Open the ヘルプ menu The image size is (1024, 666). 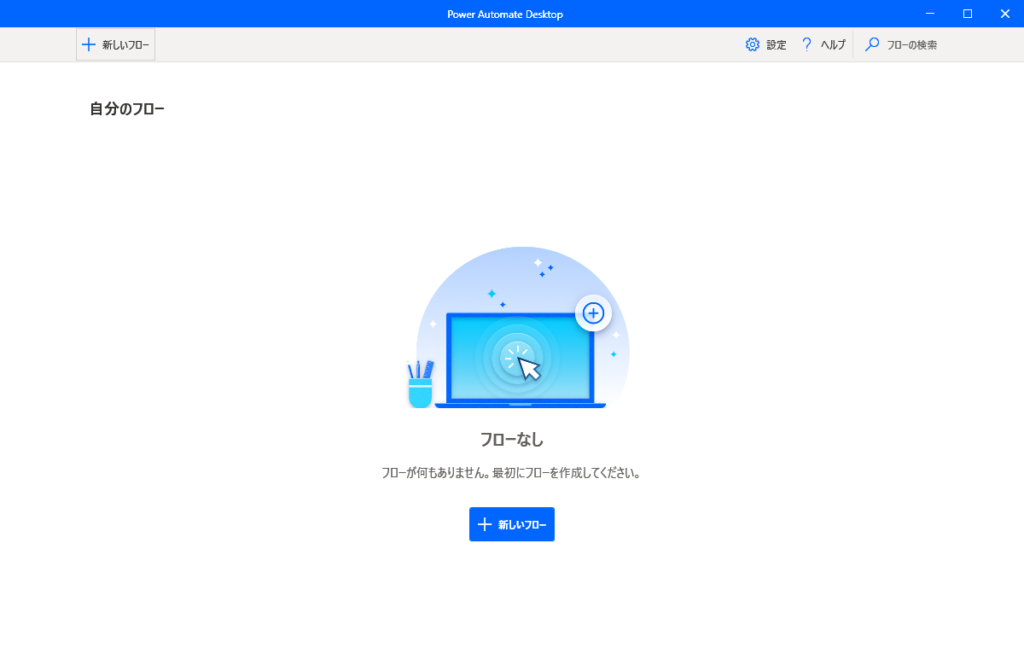point(823,44)
